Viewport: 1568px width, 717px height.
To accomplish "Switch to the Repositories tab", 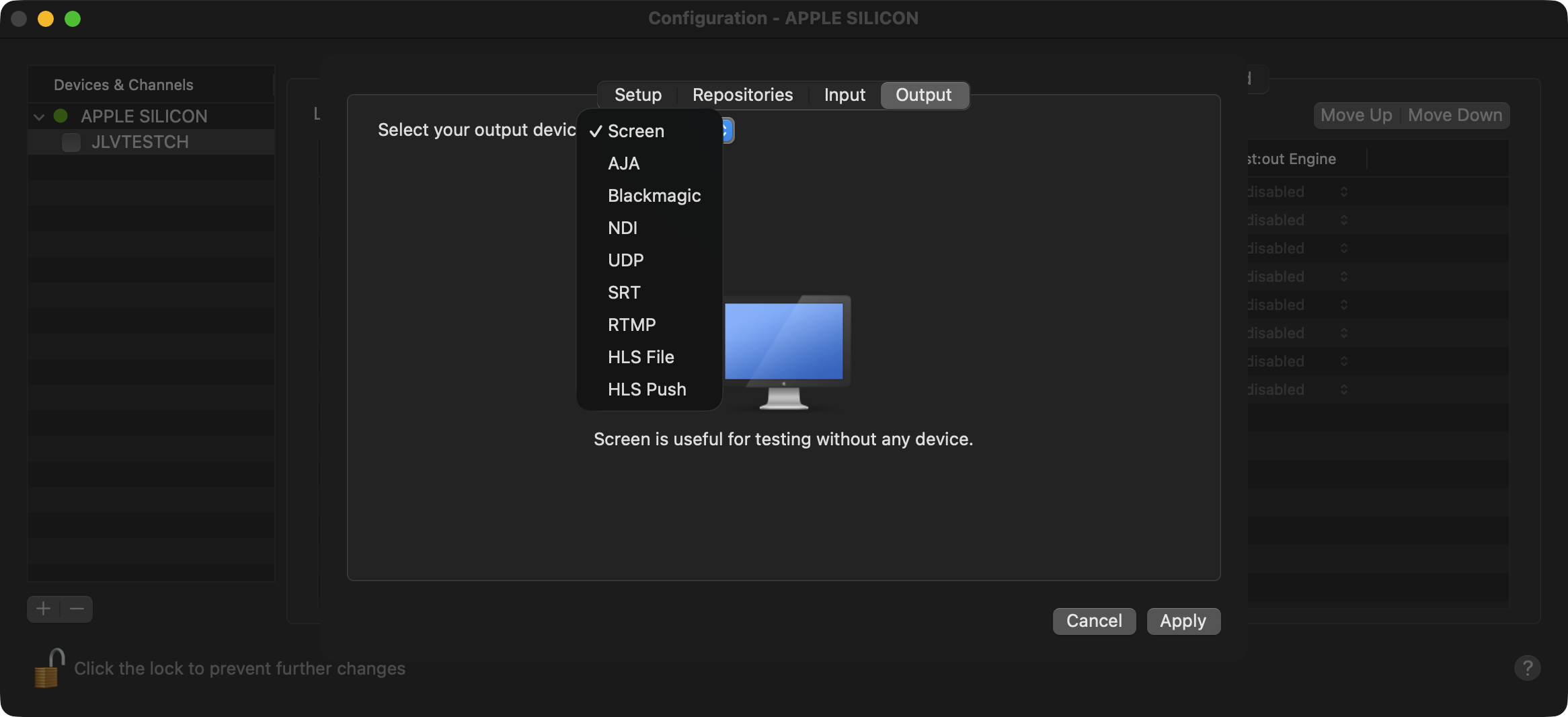I will 742,95.
